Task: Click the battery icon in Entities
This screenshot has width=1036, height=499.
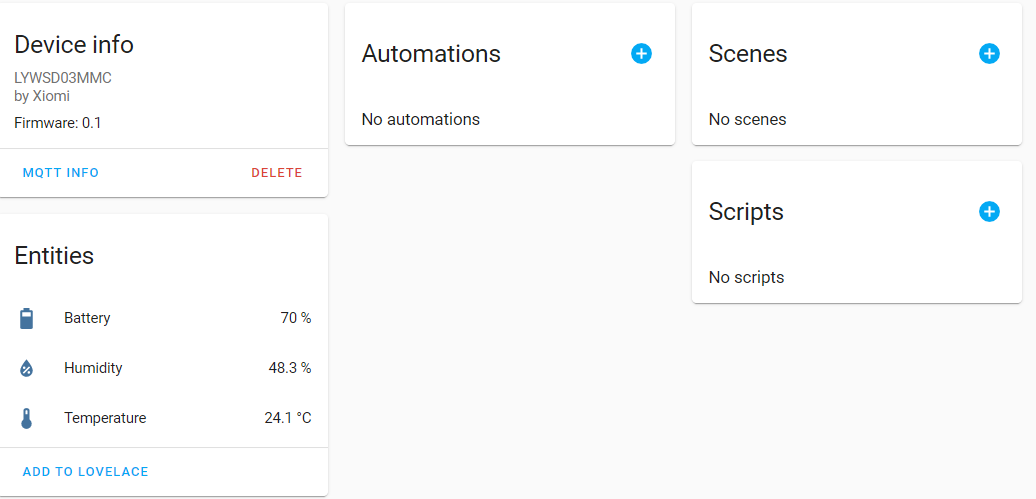Action: 27,319
